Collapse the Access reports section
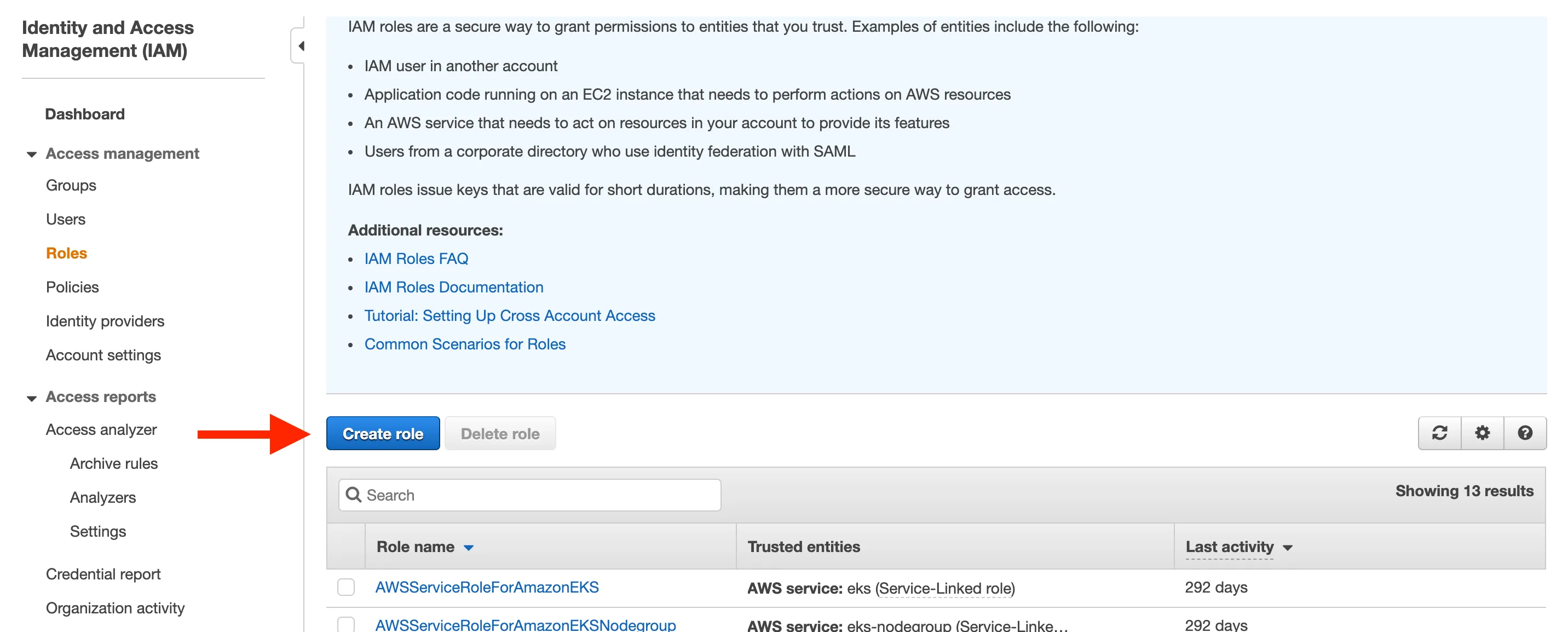Image resolution: width=1568 pixels, height=632 pixels. (32, 398)
